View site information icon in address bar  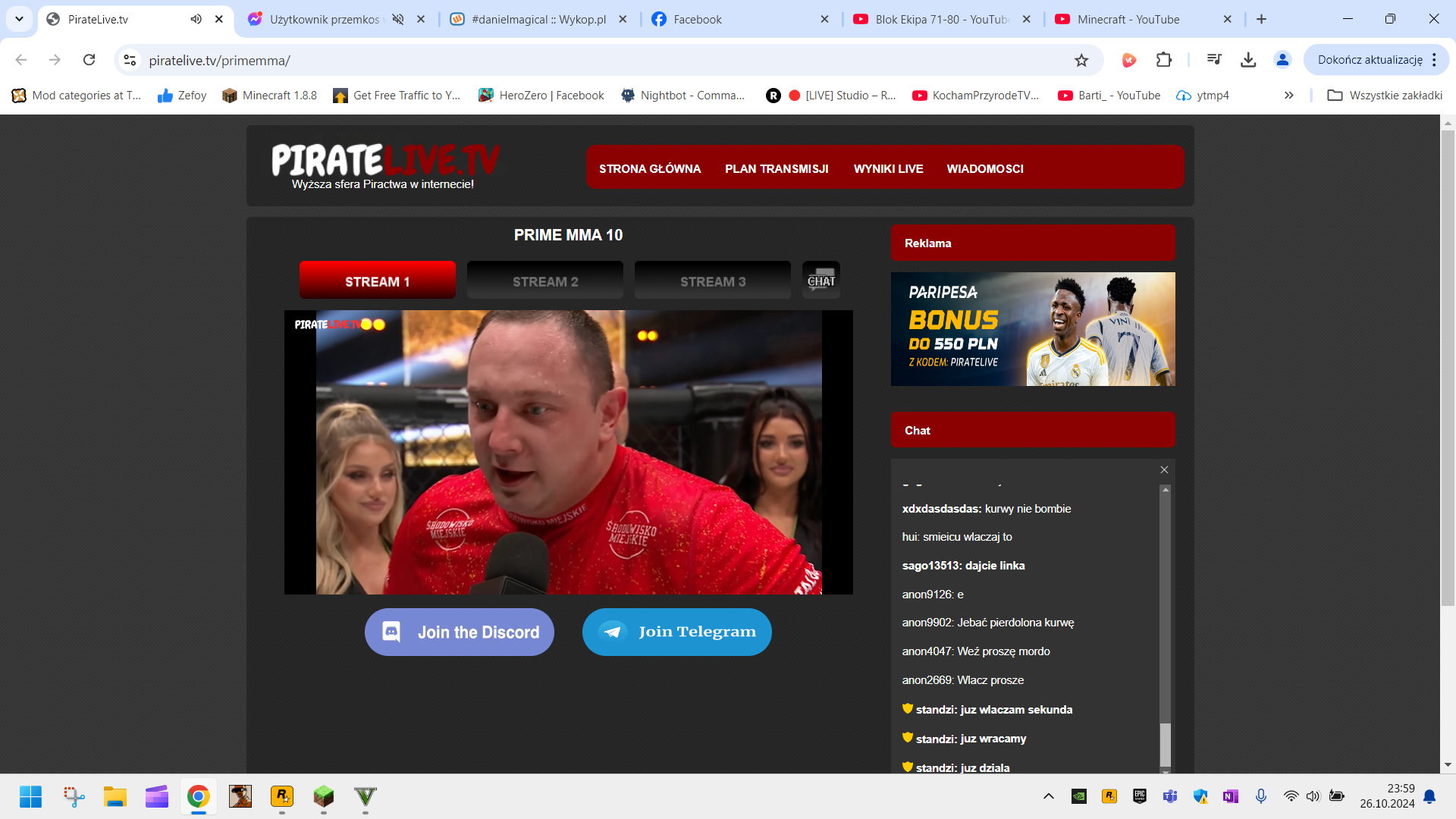click(130, 60)
